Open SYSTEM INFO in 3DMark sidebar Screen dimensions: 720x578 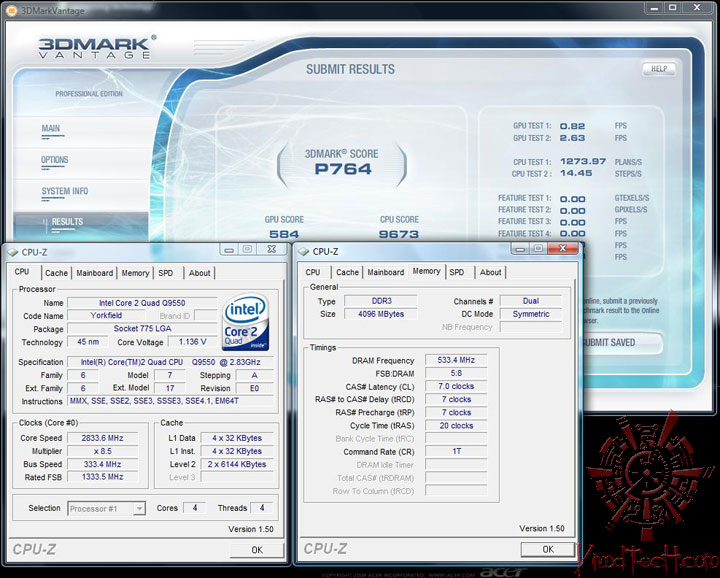[64, 191]
